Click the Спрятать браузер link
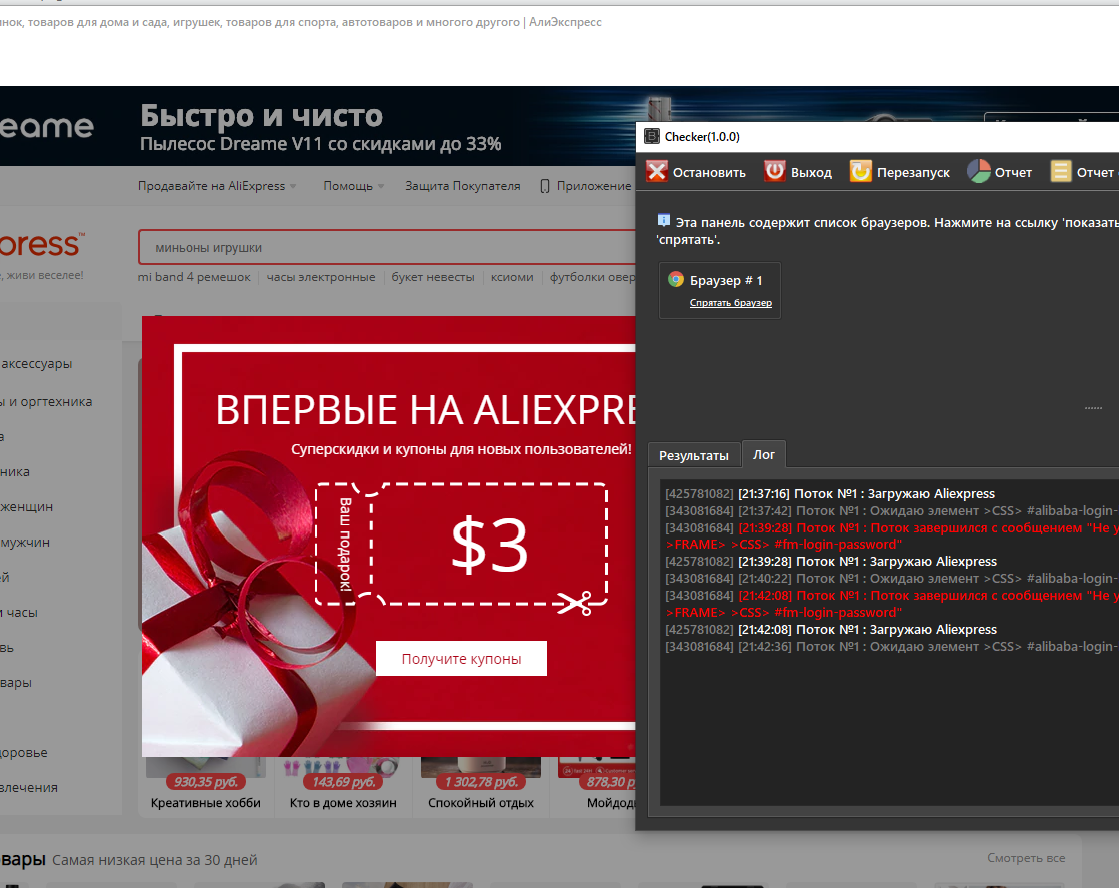1119x888 pixels. [731, 303]
